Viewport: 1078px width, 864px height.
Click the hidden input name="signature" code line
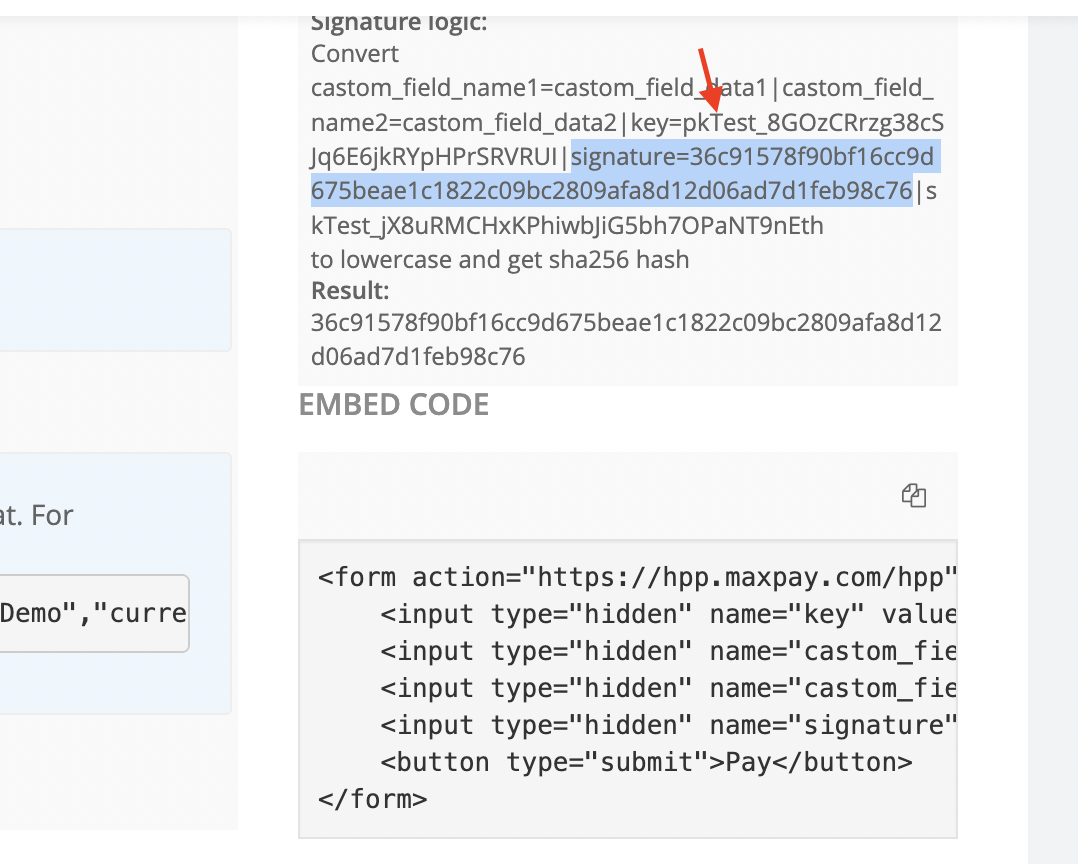click(668, 725)
